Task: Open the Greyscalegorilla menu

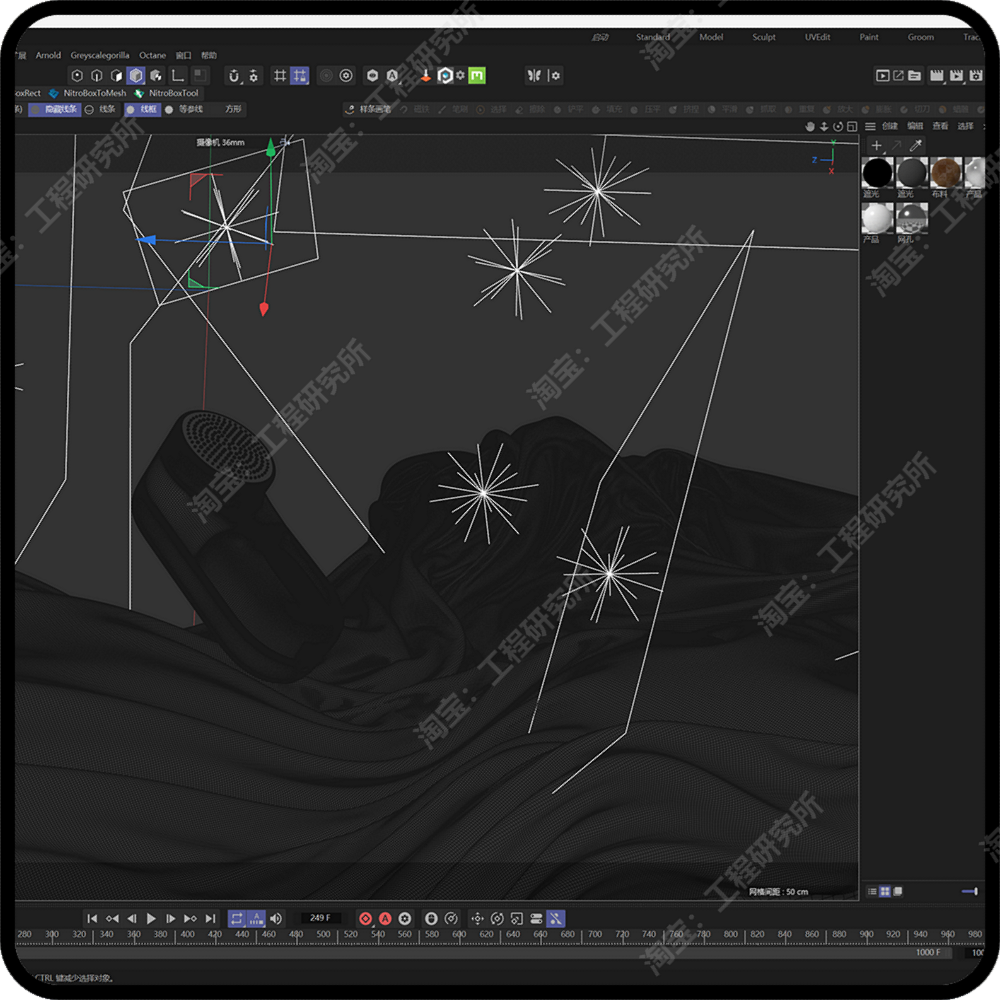Action: (99, 55)
